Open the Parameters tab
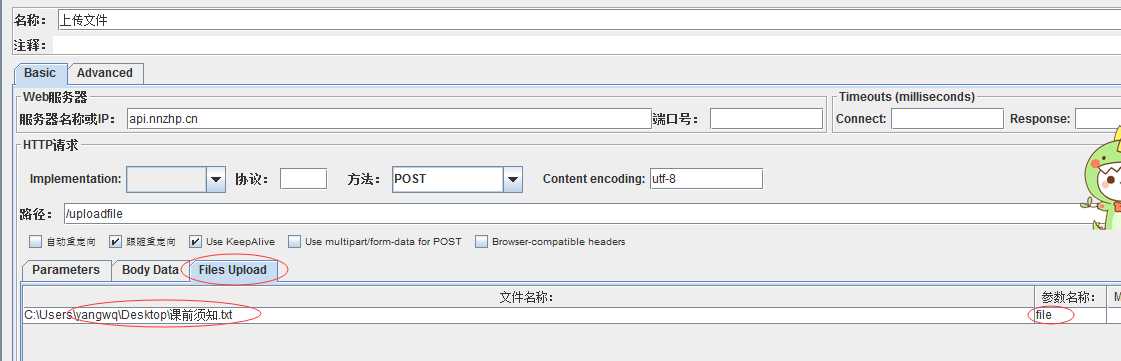This screenshot has height=361, width=1121. tap(66, 270)
